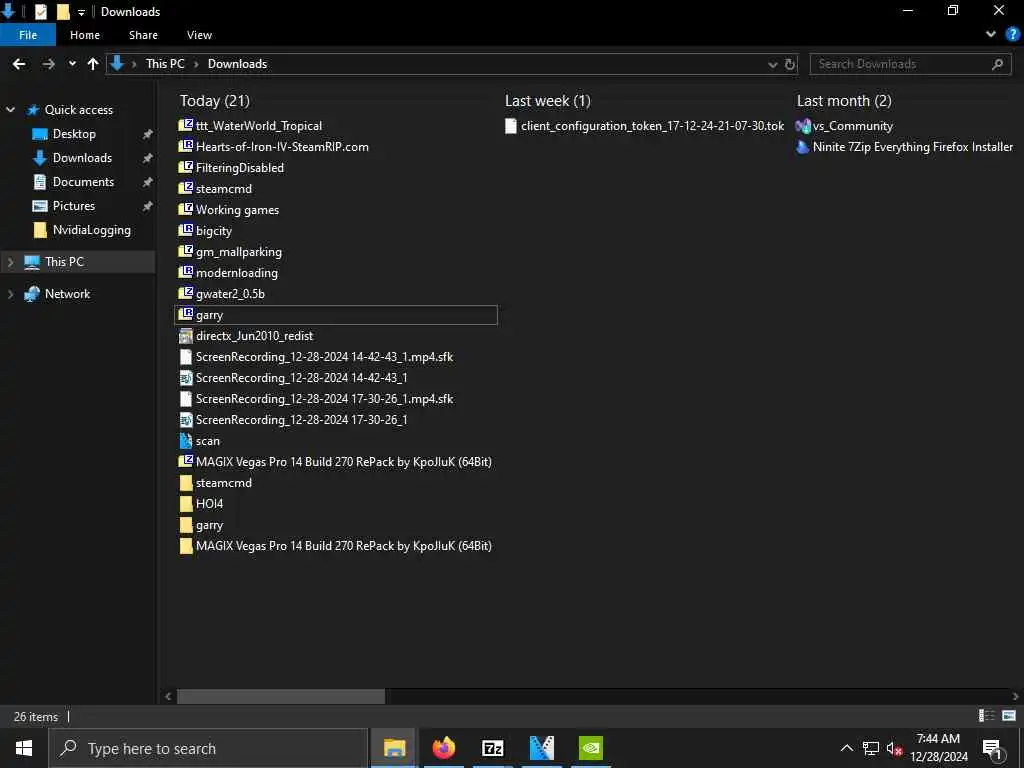The width and height of the screenshot is (1024, 768).
Task: Select the steamcmd folder icon
Action: pyautogui.click(x=185, y=483)
